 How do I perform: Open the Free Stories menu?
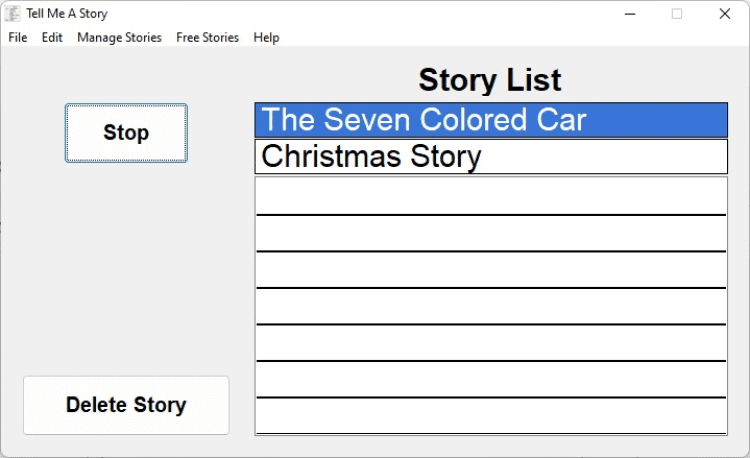click(x=207, y=38)
